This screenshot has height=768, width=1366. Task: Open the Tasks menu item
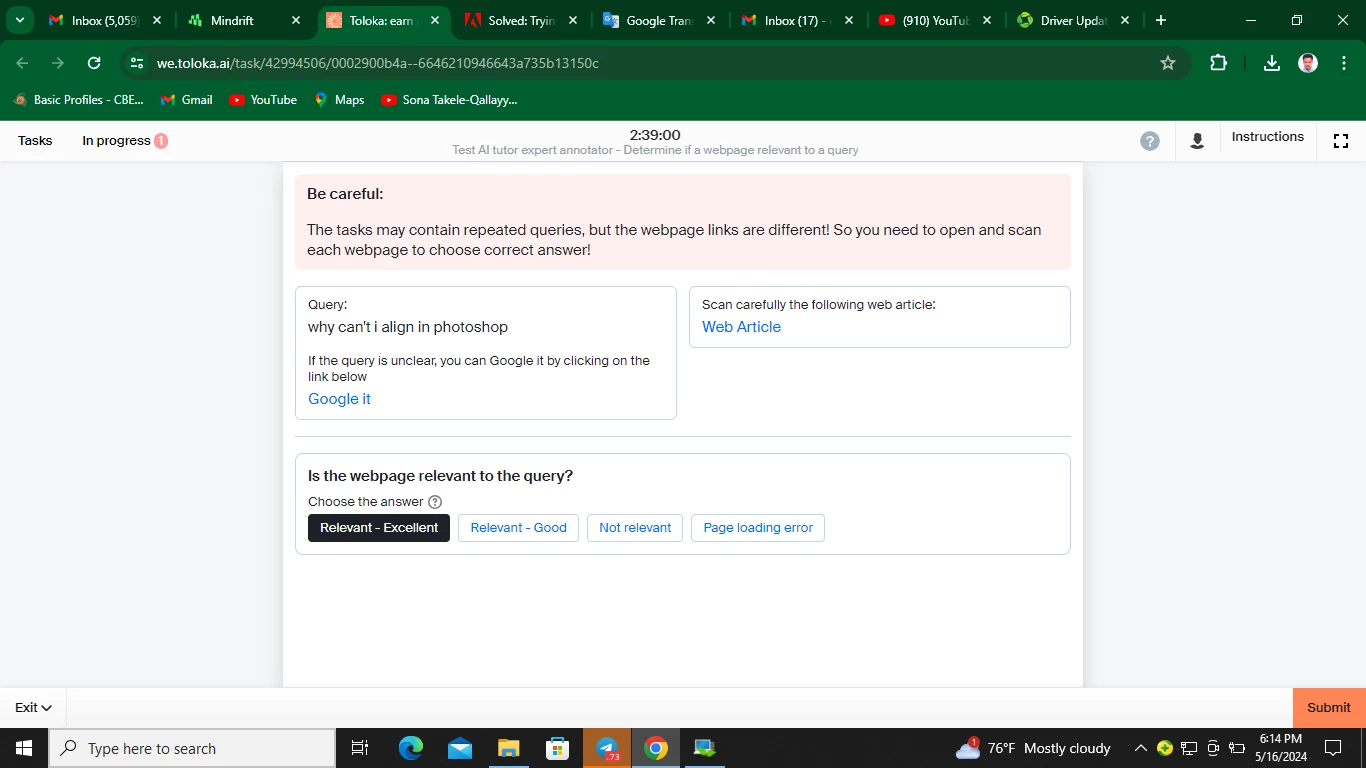coord(35,141)
